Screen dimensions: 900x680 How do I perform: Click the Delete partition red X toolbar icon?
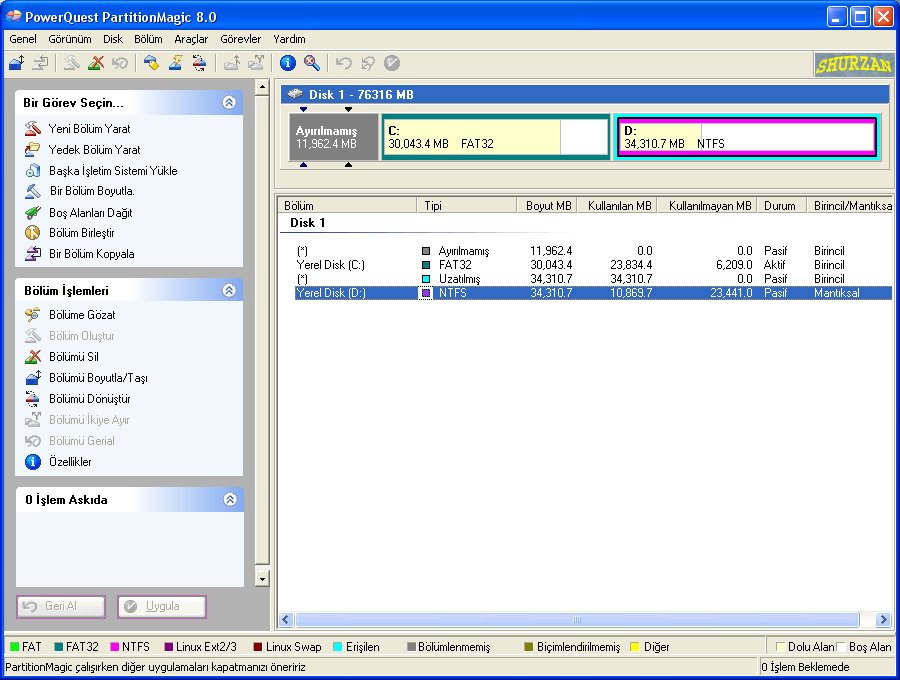click(x=96, y=63)
